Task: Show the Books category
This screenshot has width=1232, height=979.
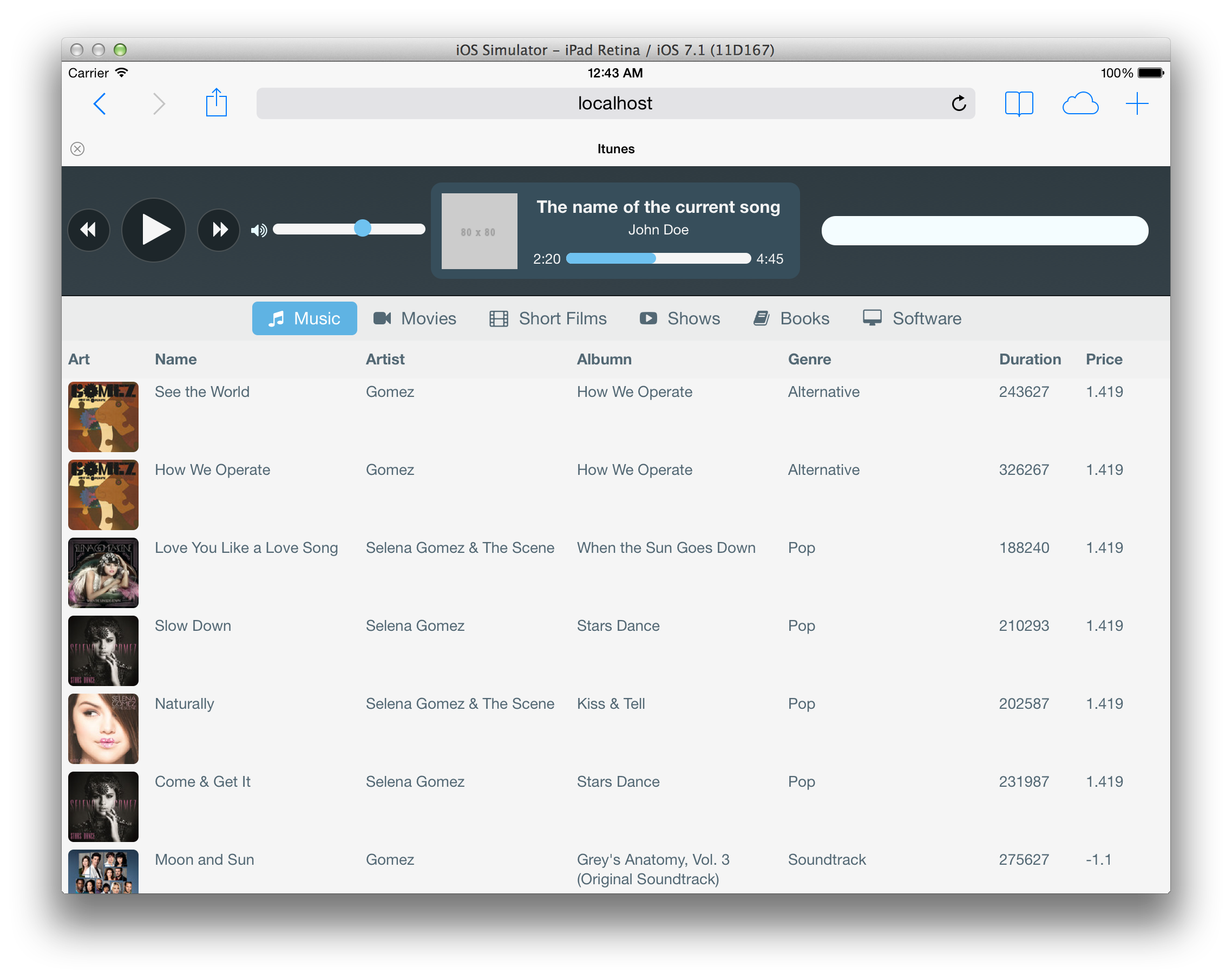Action: 791,318
